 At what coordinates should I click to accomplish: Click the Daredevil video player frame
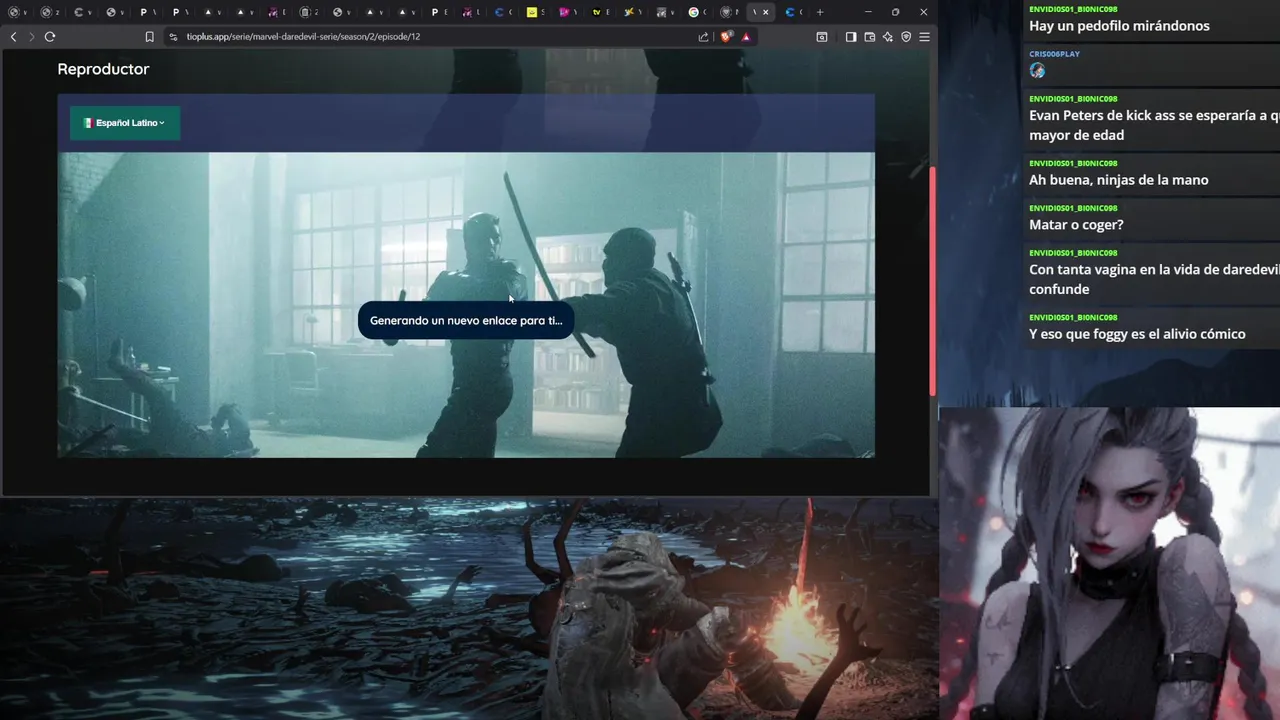pos(466,305)
